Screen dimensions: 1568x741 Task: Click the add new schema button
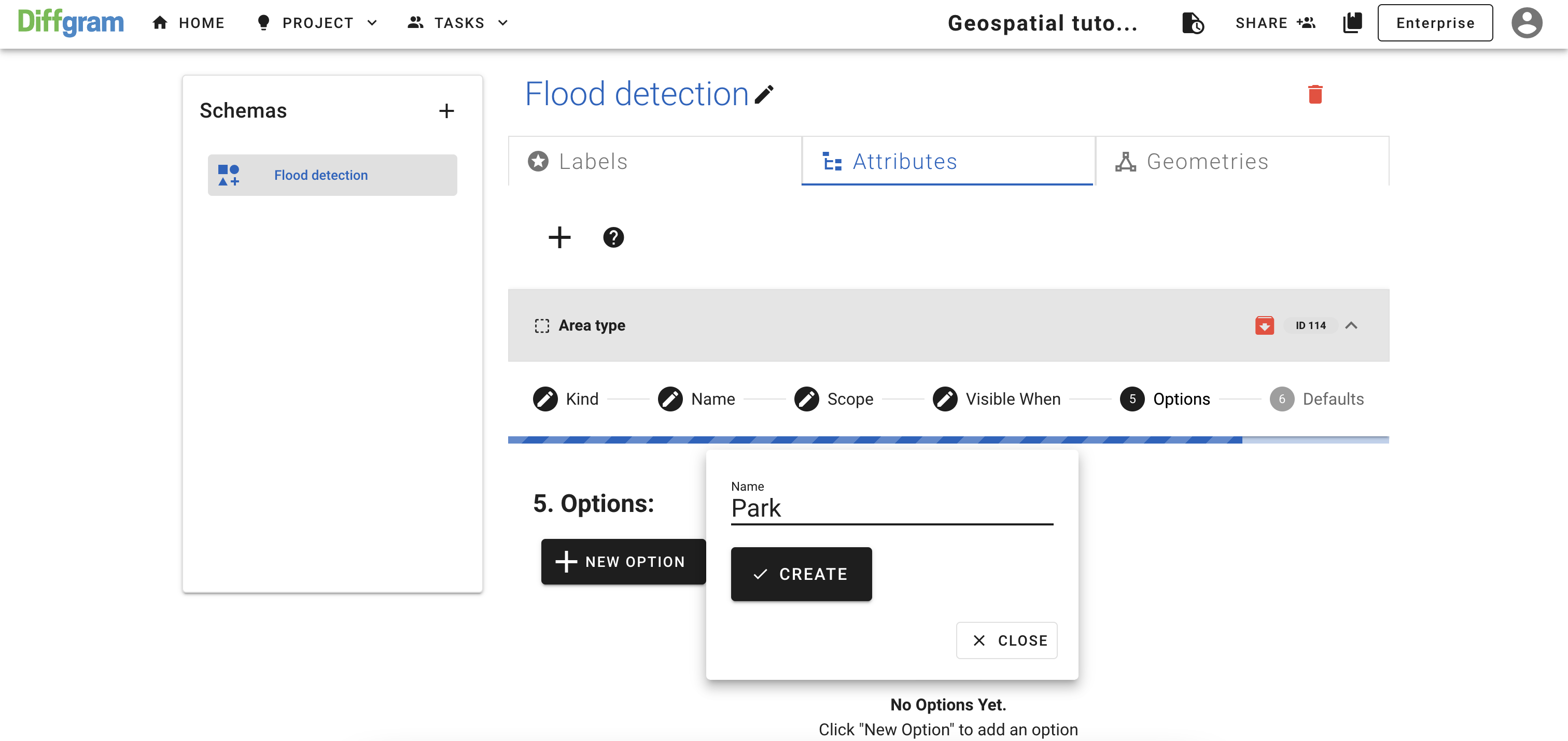click(448, 110)
